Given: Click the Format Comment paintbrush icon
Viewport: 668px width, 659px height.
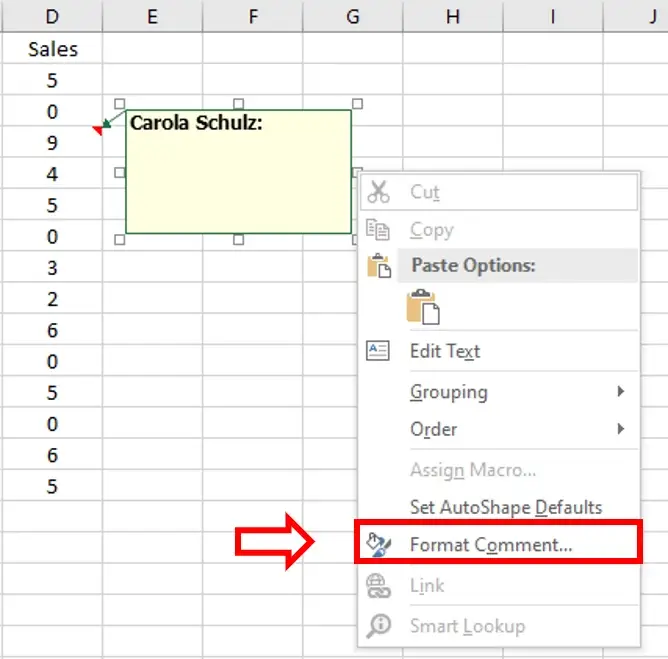Looking at the screenshot, I should (x=378, y=545).
